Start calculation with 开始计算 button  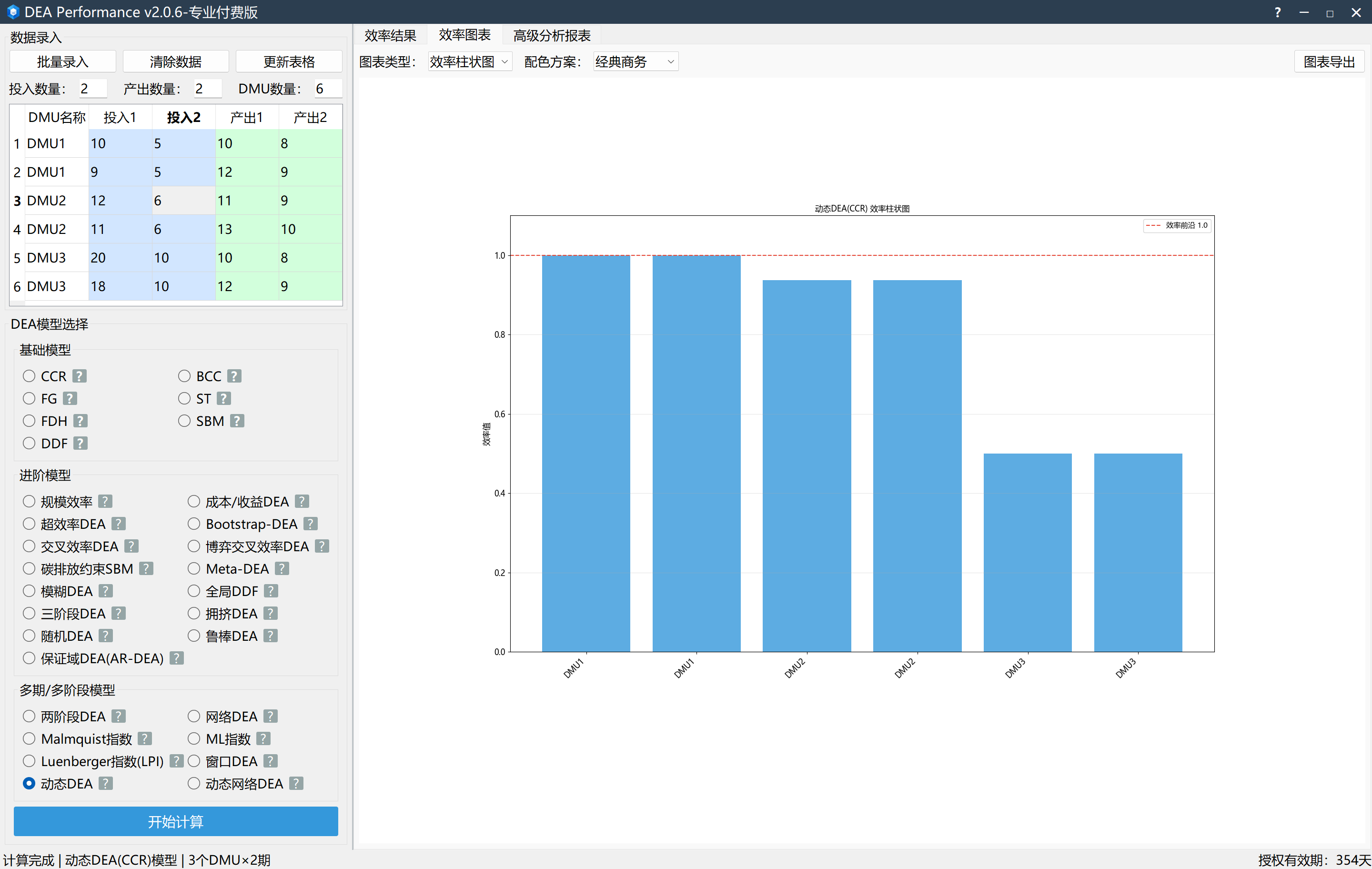coord(175,821)
